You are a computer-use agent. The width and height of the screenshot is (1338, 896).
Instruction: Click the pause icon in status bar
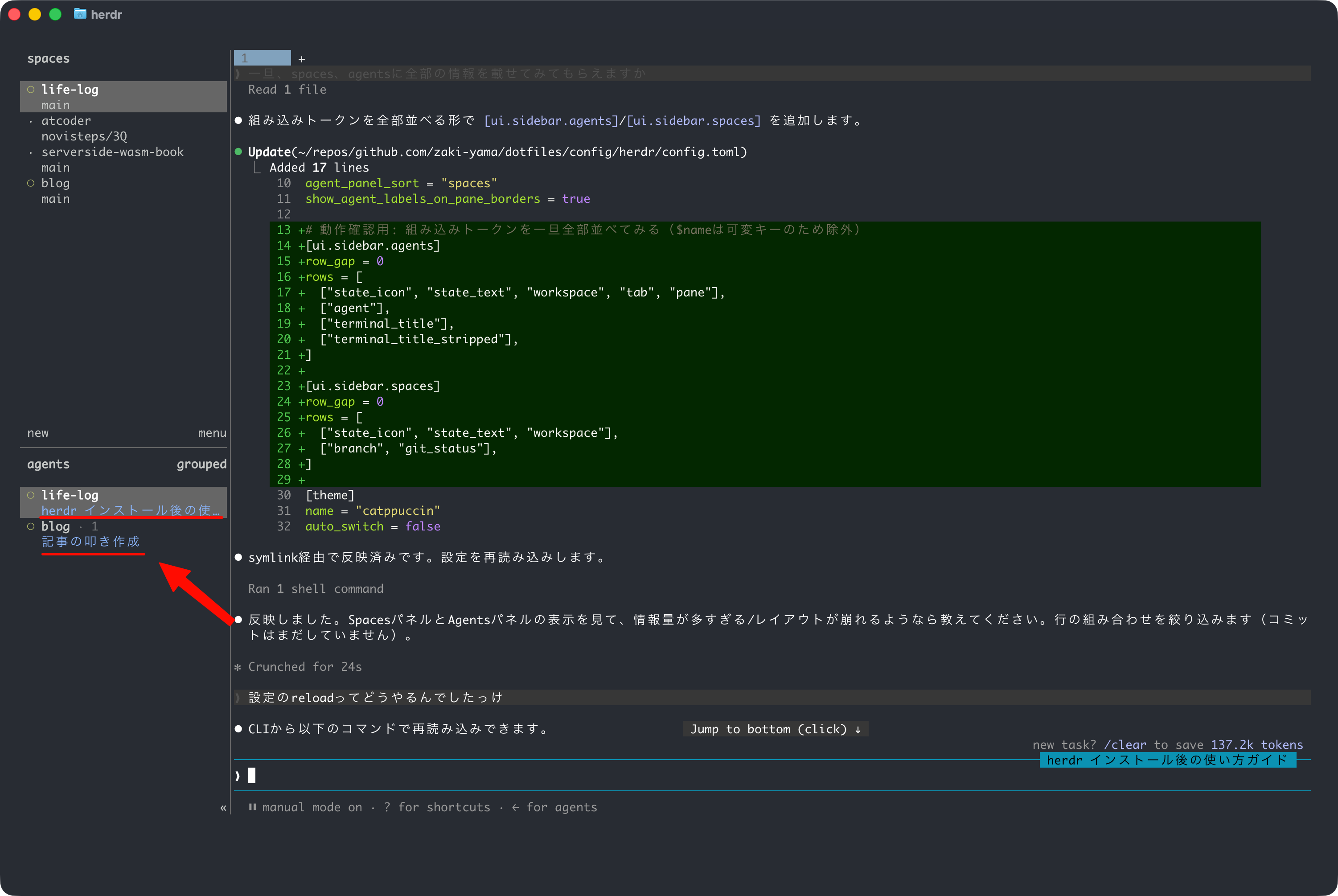pyautogui.click(x=252, y=807)
